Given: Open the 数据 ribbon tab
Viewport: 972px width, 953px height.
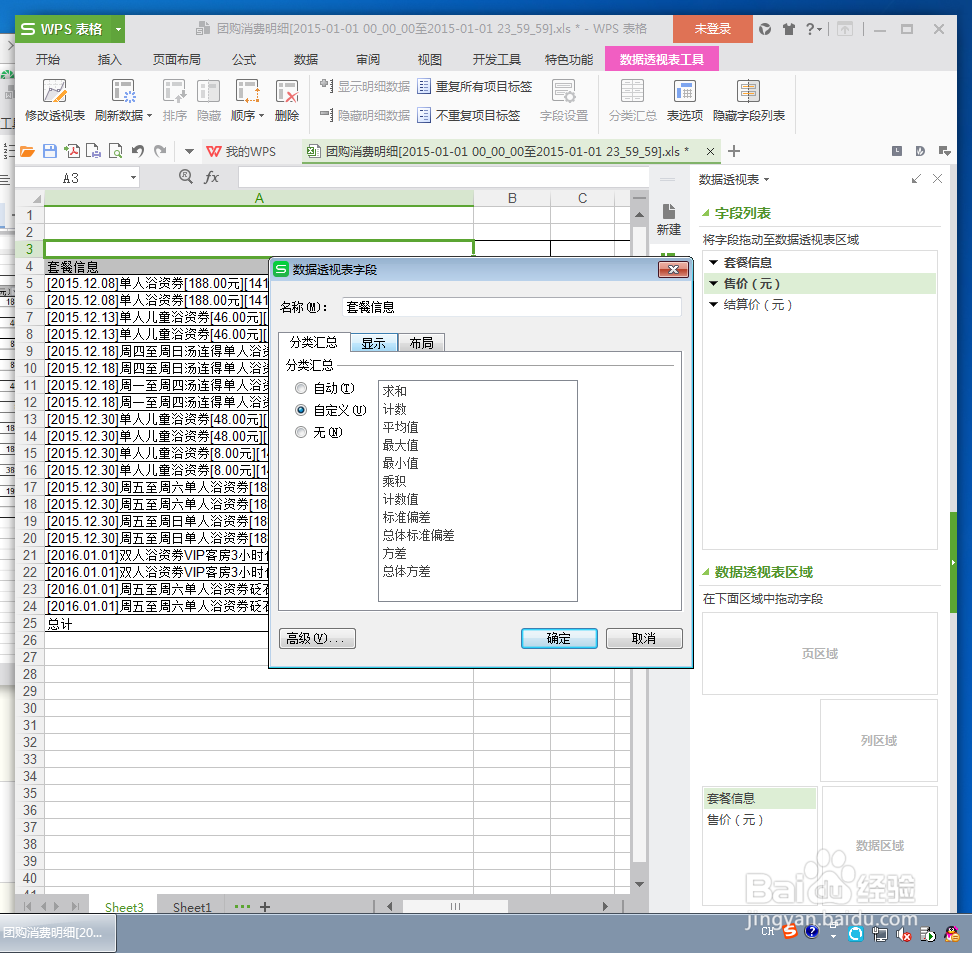Looking at the screenshot, I should [306, 60].
